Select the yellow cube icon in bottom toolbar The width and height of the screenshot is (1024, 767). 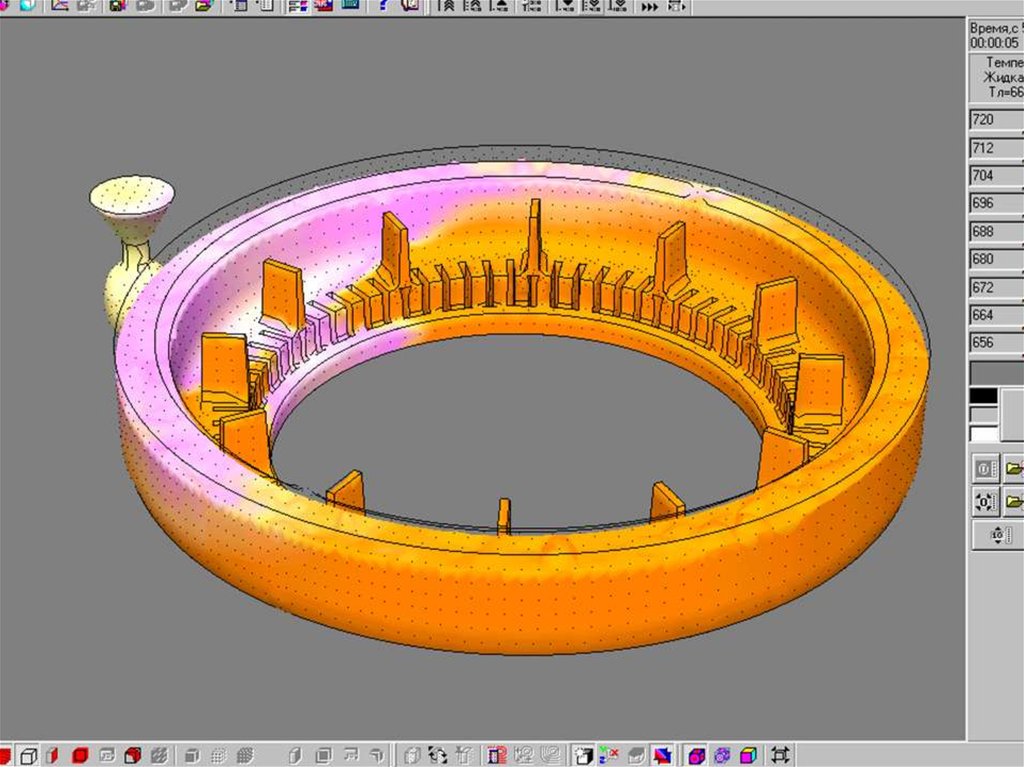(747, 755)
